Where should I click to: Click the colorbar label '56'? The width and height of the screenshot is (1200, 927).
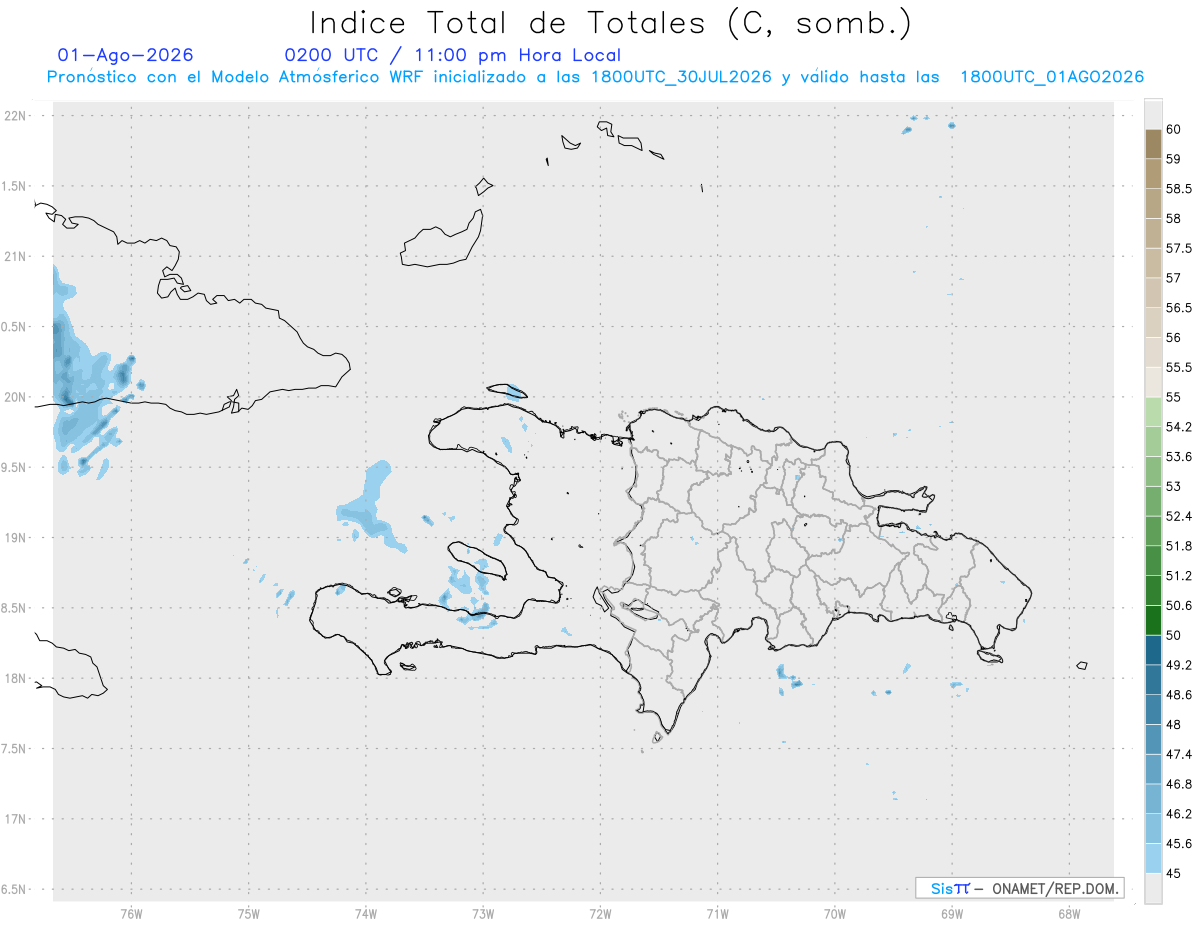tap(1174, 338)
